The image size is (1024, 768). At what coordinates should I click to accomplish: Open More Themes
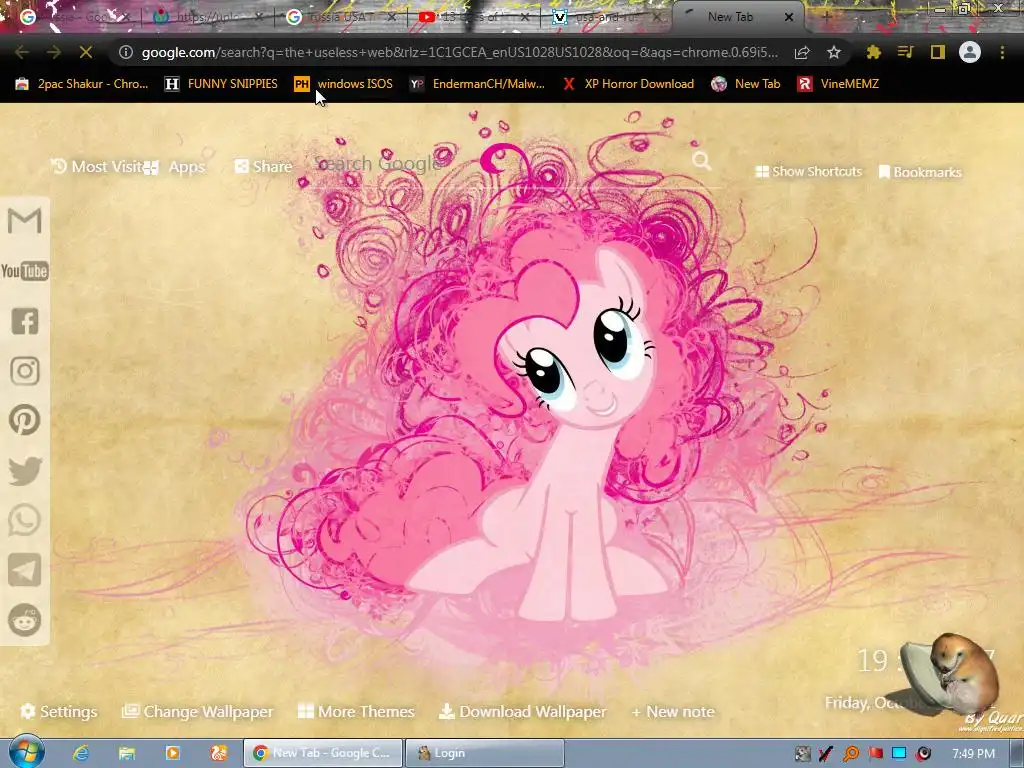[x=357, y=711]
